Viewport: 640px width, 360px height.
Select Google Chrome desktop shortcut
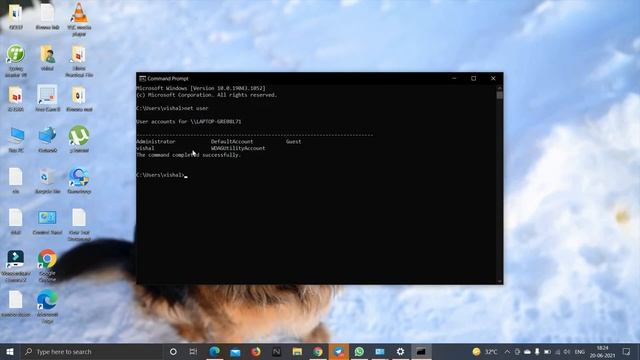click(x=47, y=265)
